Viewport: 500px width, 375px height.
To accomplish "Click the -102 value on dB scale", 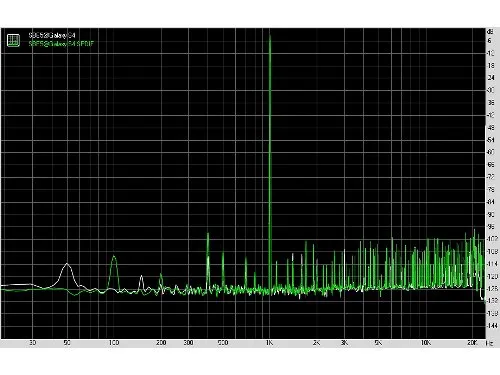I will [x=492, y=239].
